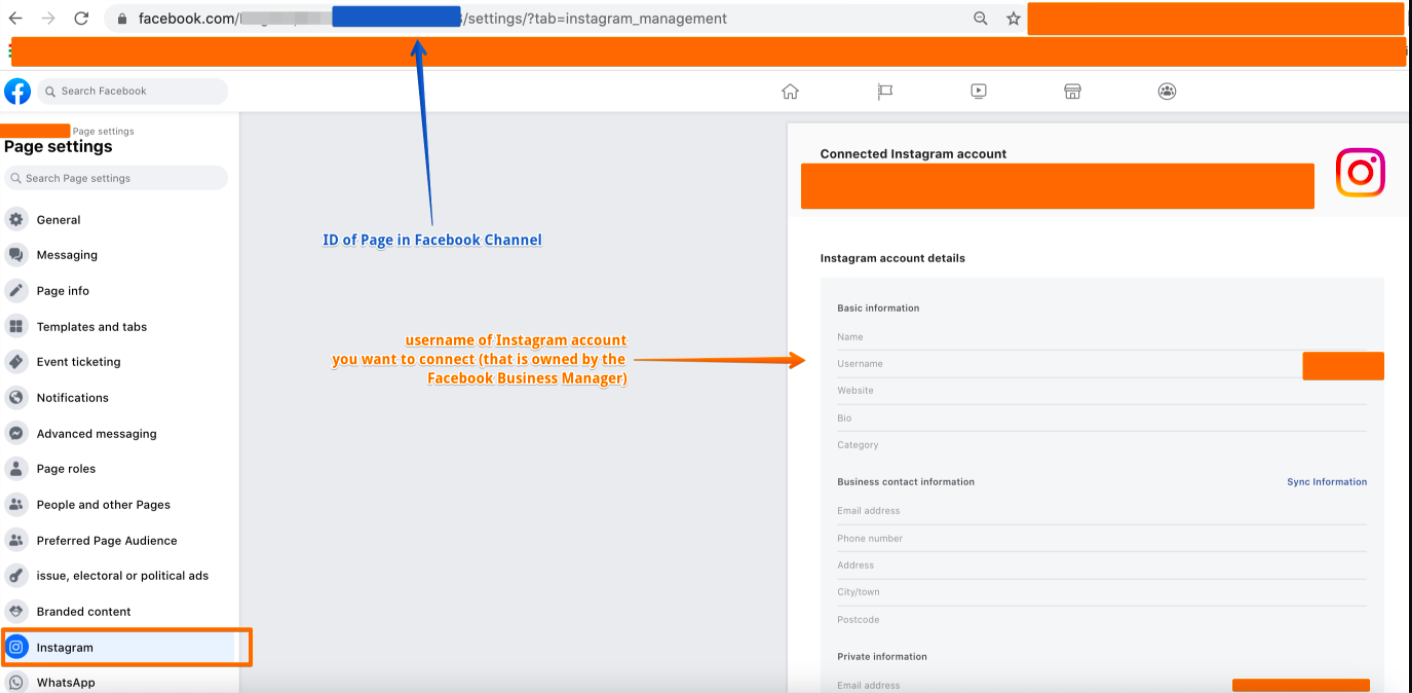Click in the Search Facebook field

pyautogui.click(x=133, y=91)
